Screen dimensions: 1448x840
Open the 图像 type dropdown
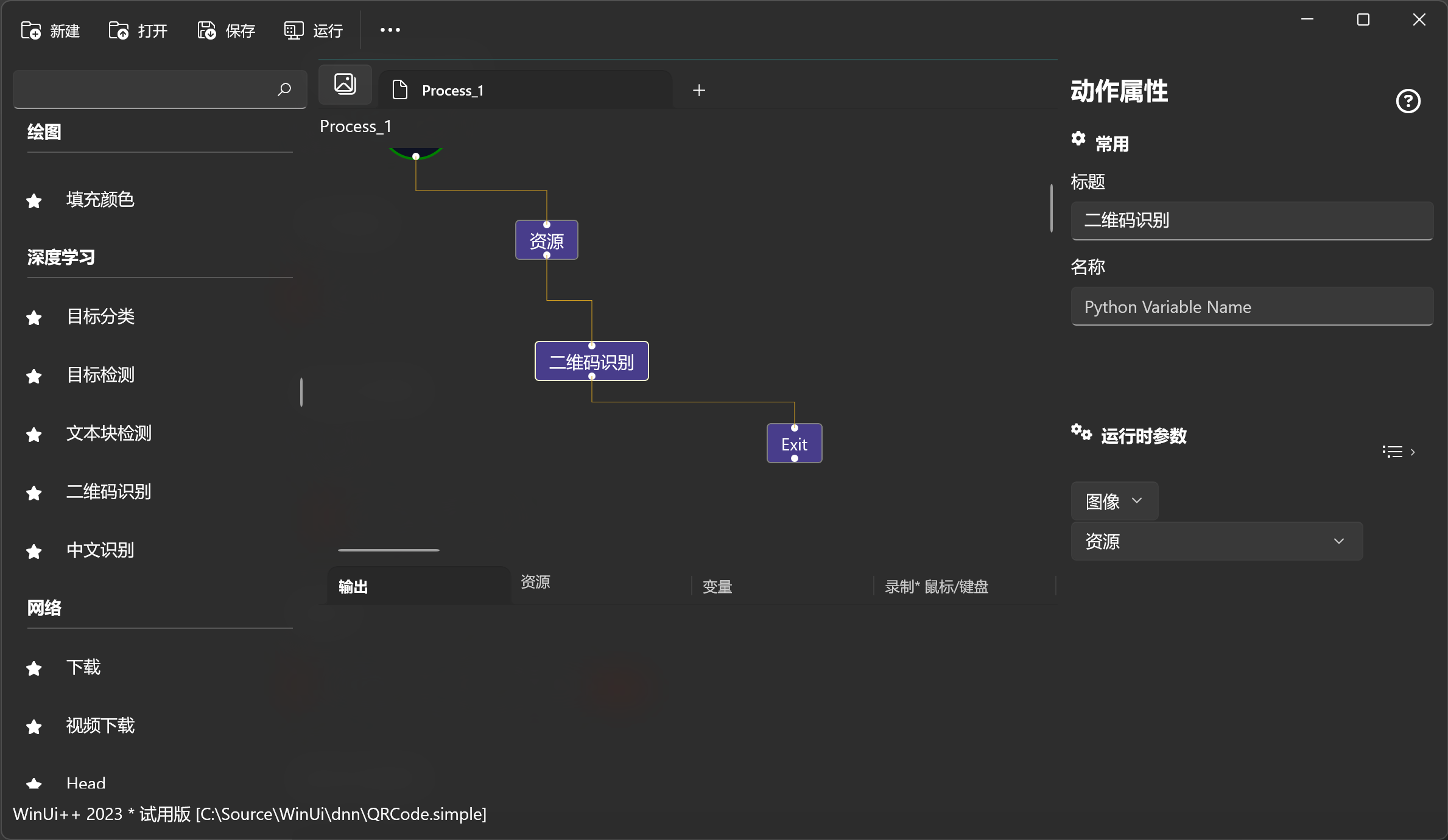click(1114, 501)
